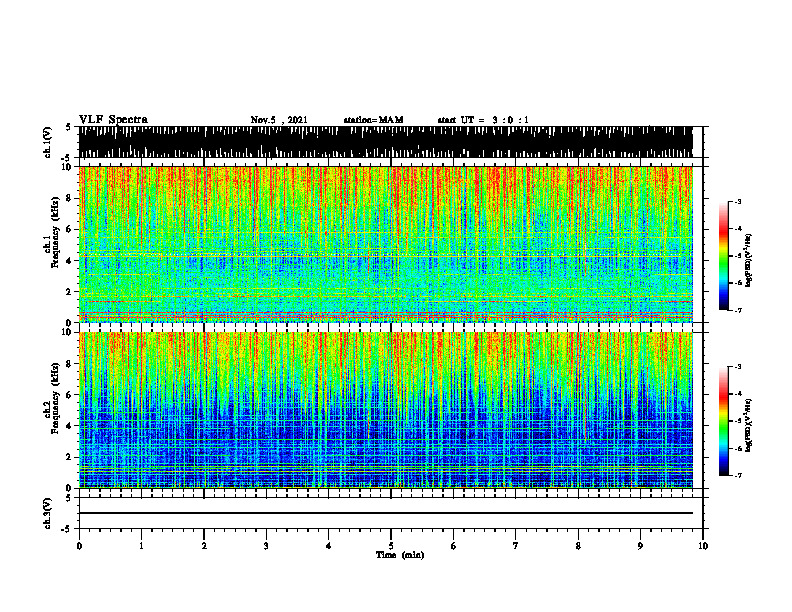
Task: Click the "6" kHz tick of ch.2 spectrogram
Action: (x=70, y=395)
